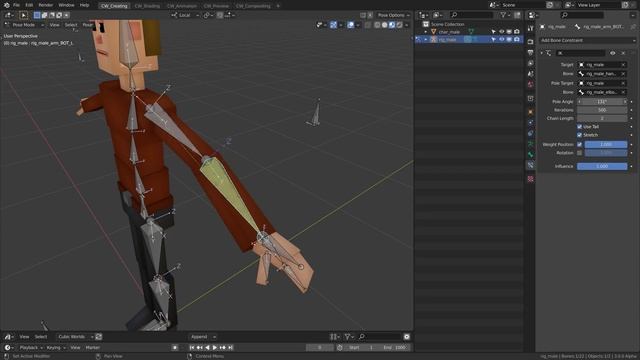
Task: Hide char_male in viewport via eye icon
Action: click(502, 32)
